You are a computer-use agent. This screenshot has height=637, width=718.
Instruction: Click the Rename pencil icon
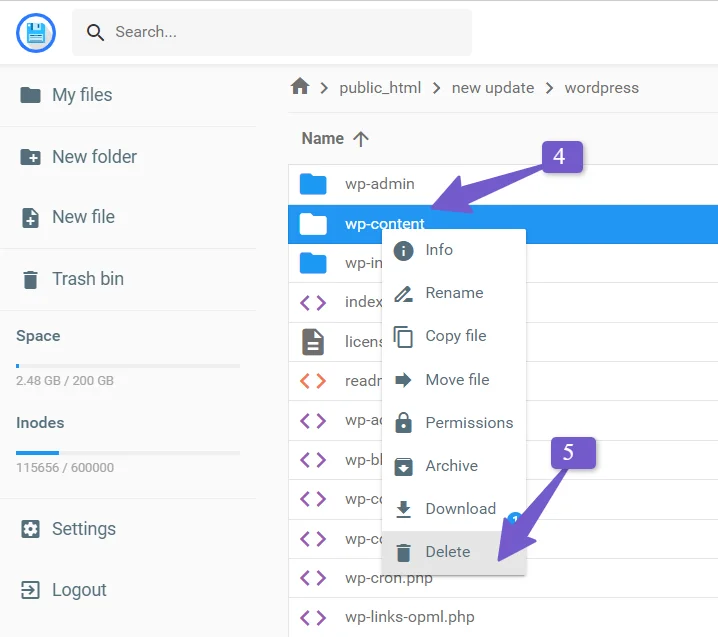point(403,294)
